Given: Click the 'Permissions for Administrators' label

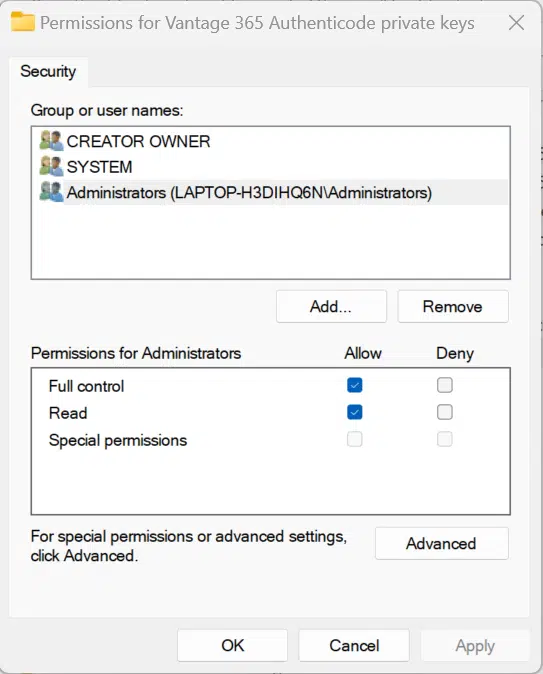Looking at the screenshot, I should [136, 353].
